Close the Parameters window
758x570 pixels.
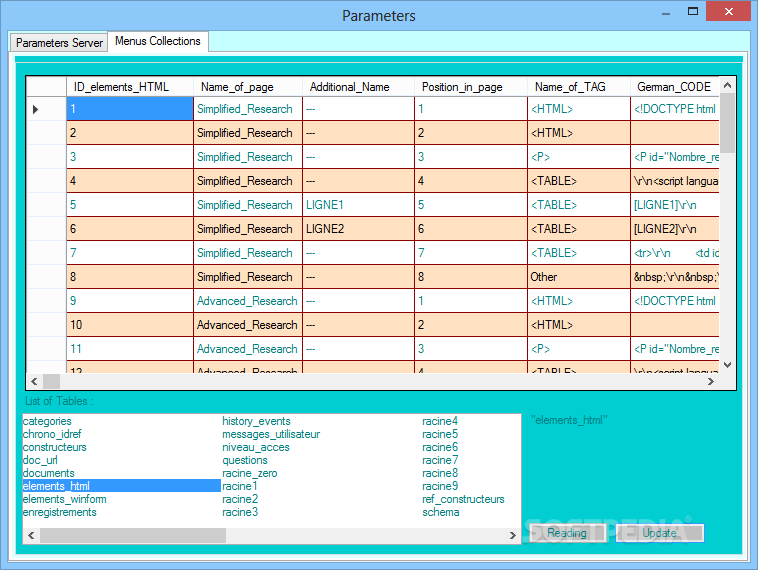pos(729,12)
